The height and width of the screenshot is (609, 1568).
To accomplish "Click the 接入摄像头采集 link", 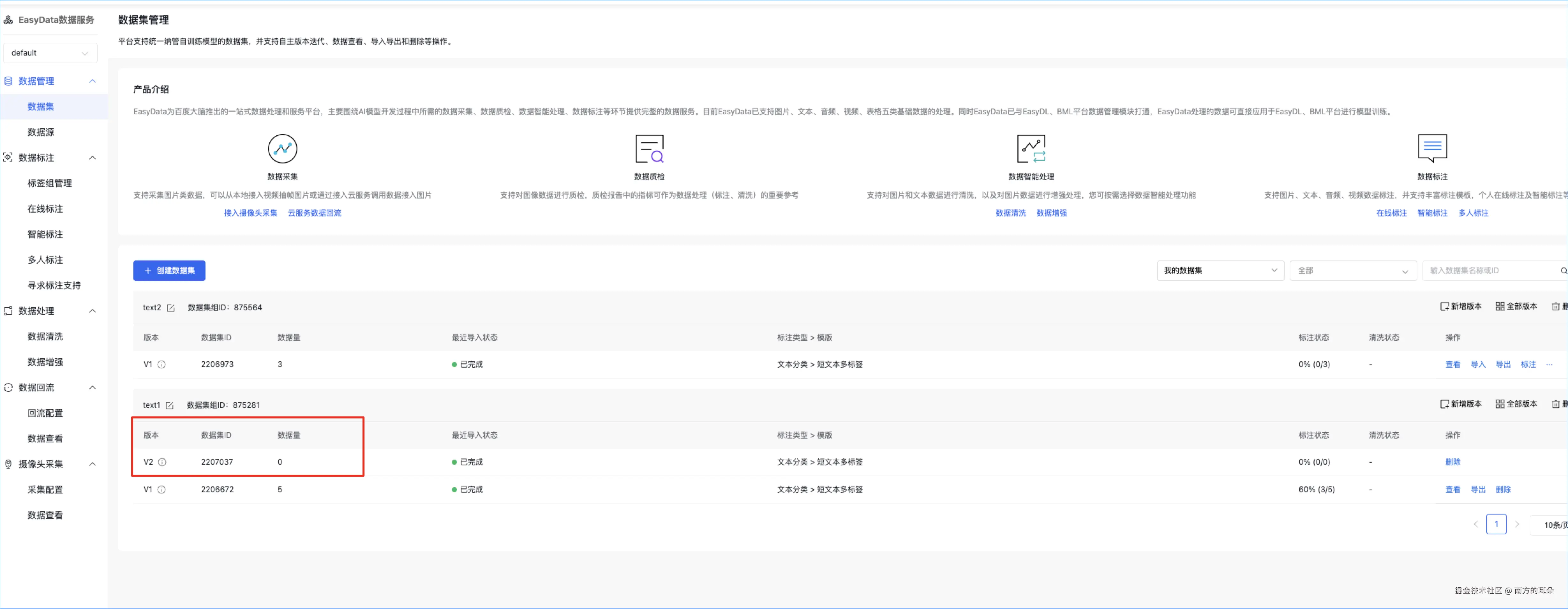I will [250, 213].
